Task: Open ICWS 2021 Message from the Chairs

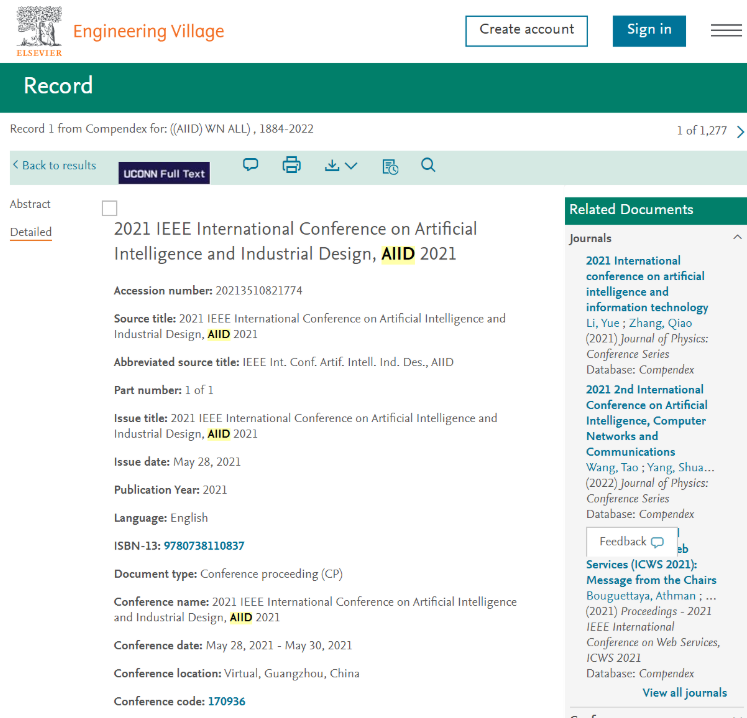Action: pyautogui.click(x=651, y=572)
